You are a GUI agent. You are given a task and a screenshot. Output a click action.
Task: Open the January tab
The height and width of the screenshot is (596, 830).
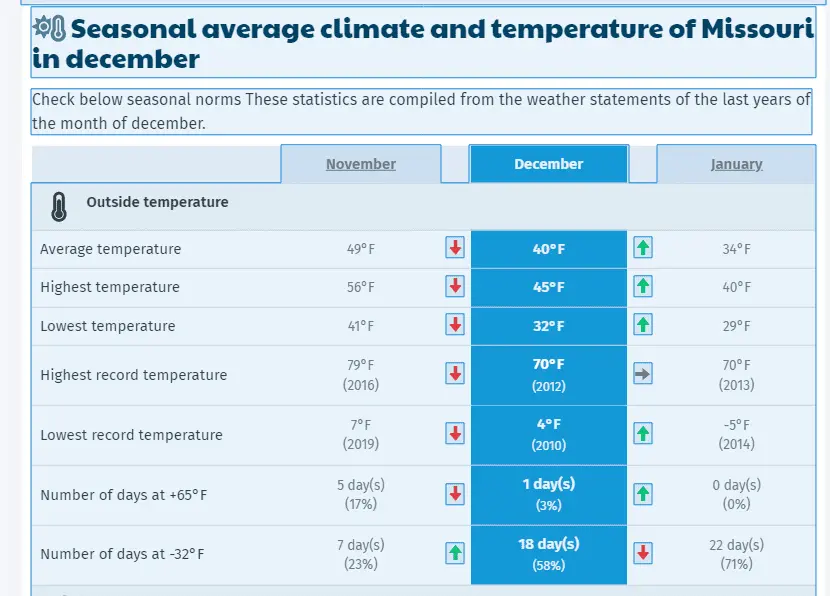tap(736, 164)
